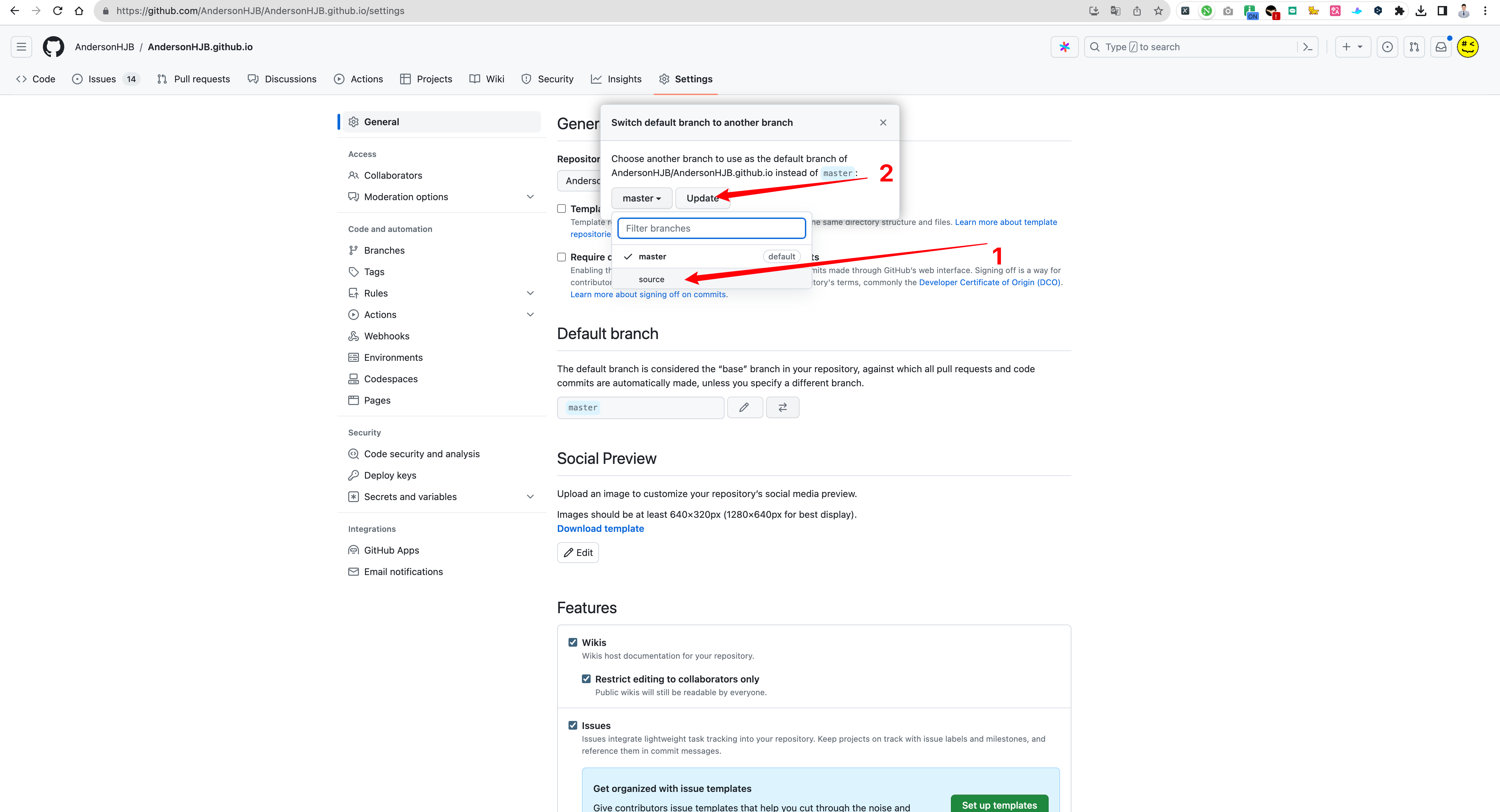Viewport: 1500px width, 812px height.
Task: Click the rename default branch pencil icon
Action: pyautogui.click(x=744, y=407)
